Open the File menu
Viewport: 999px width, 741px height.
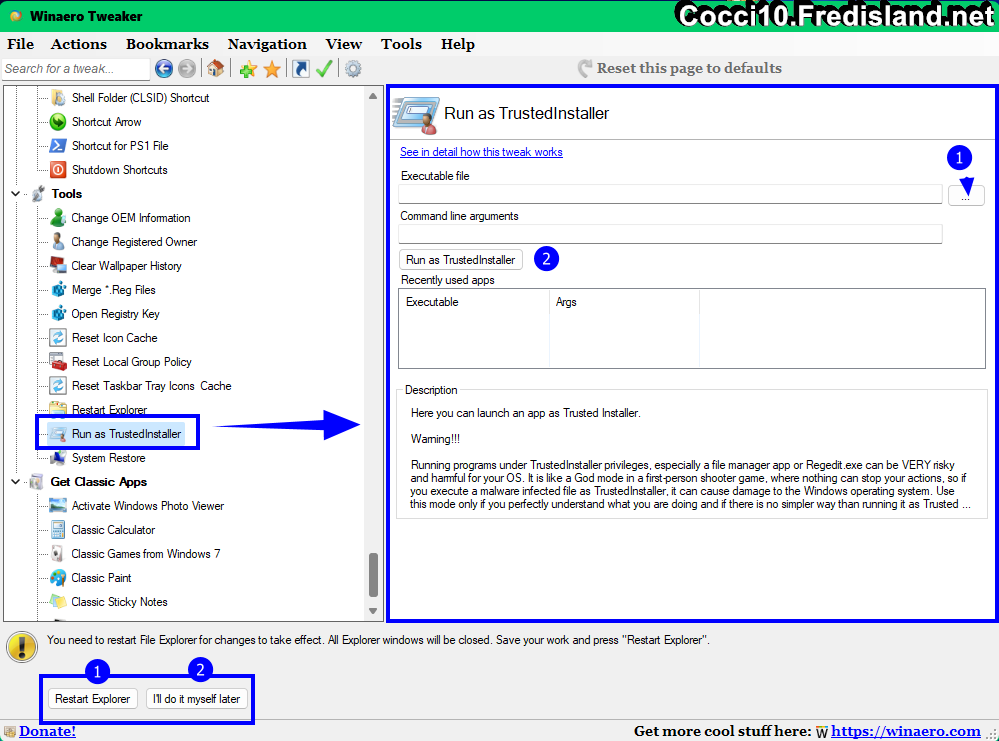click(20, 44)
